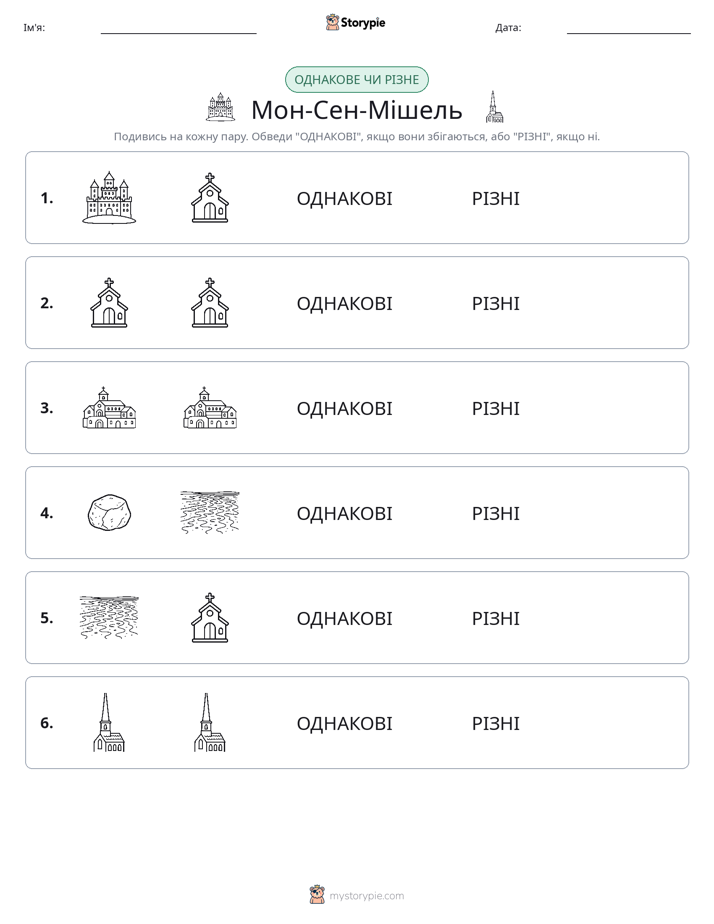Click the water waves icon in row 5

109,618
